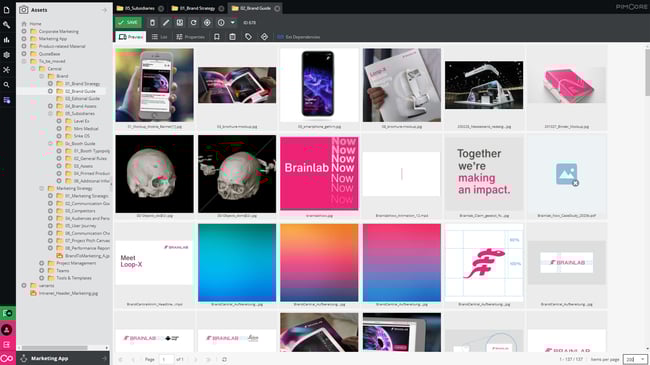Click the Home icon in Assets tree
Screen dimensions: 650x365
click(24, 24)
